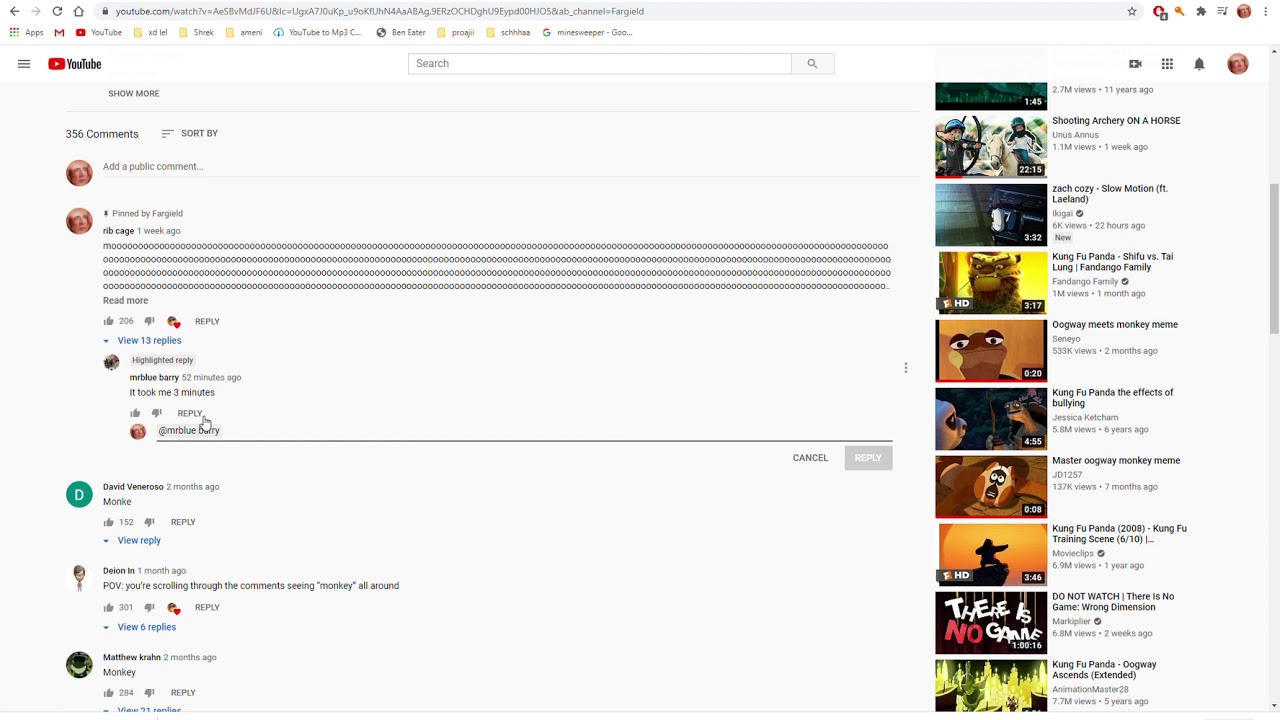Click the YouTube search box
1280x720 pixels.
click(x=599, y=63)
